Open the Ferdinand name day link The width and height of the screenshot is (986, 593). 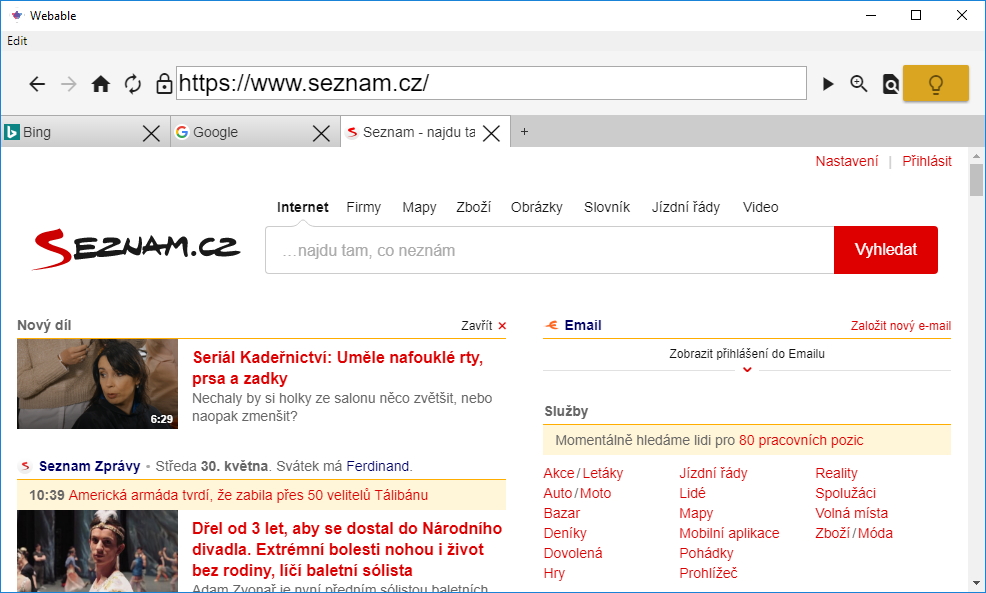[x=378, y=466]
